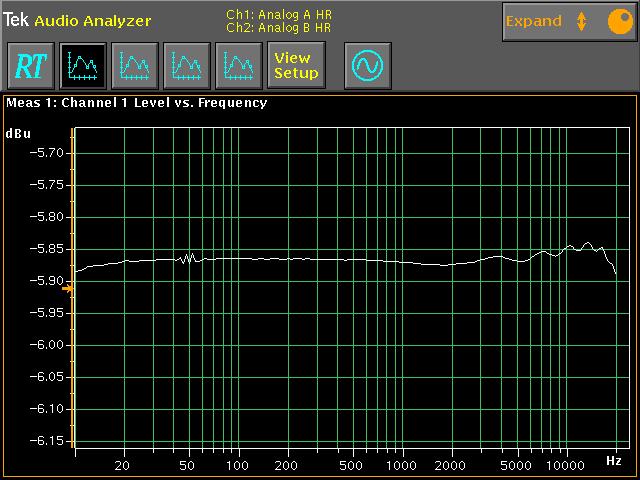The height and width of the screenshot is (480, 640).
Task: Click the -6.00 level axis label
Action: pyautogui.click(x=47, y=345)
